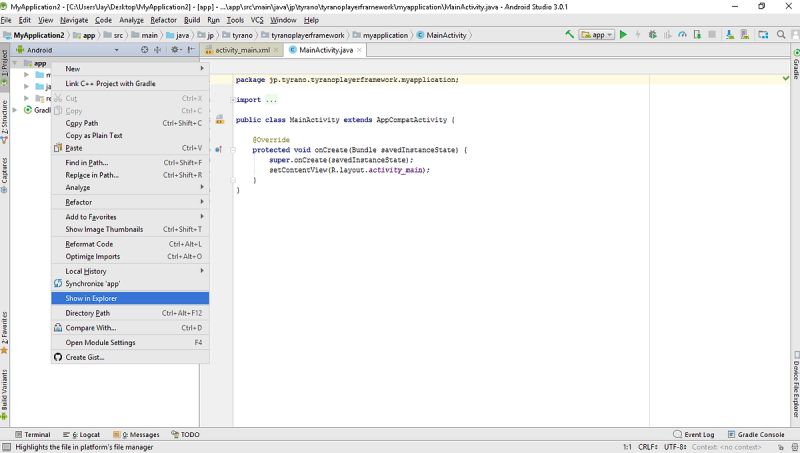Screen dimensions: 800x453
Task: Select Replace in Path...
Action: (130, 175)
